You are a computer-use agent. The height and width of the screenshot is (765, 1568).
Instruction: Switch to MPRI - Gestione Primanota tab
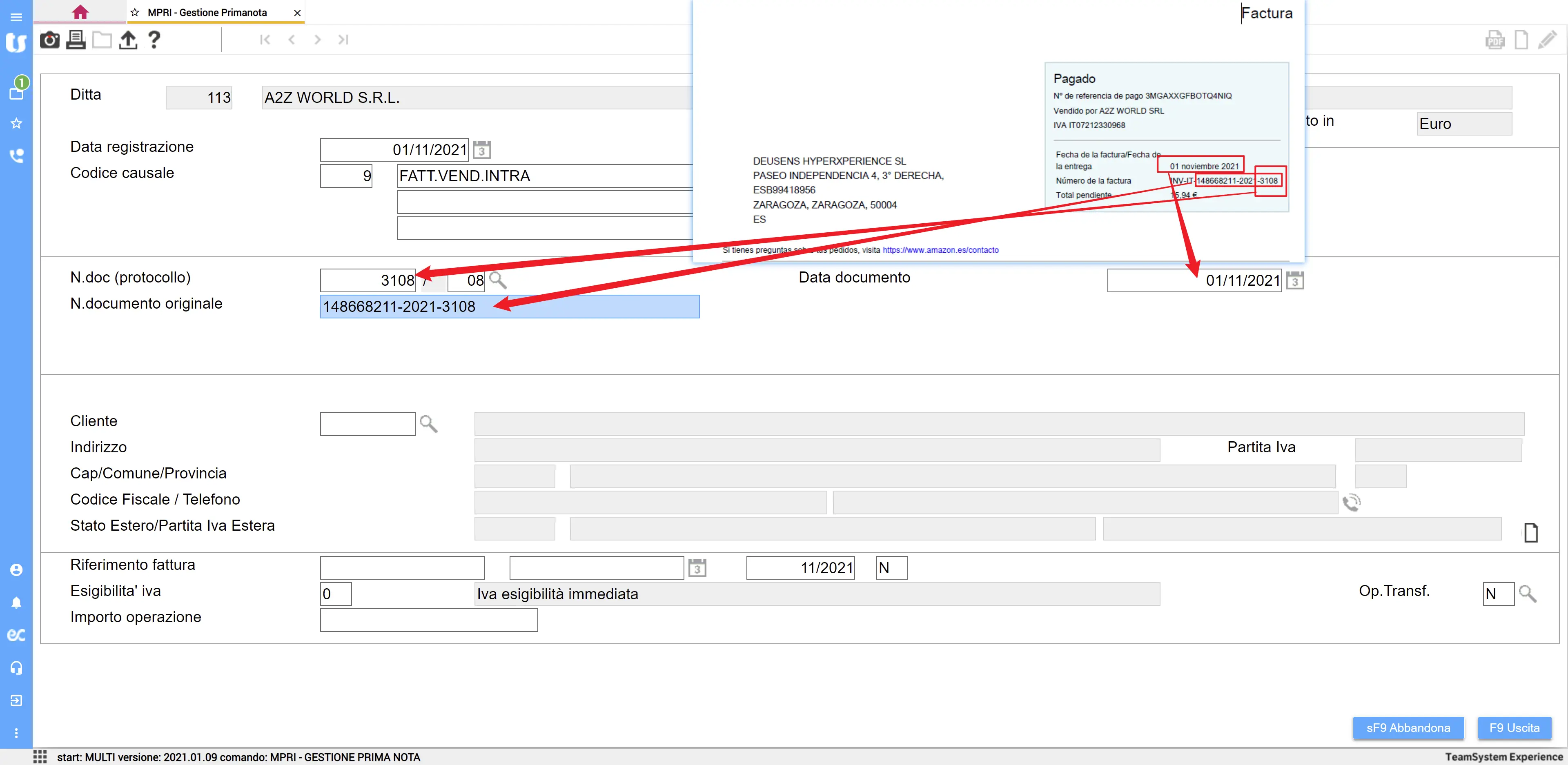click(x=207, y=12)
